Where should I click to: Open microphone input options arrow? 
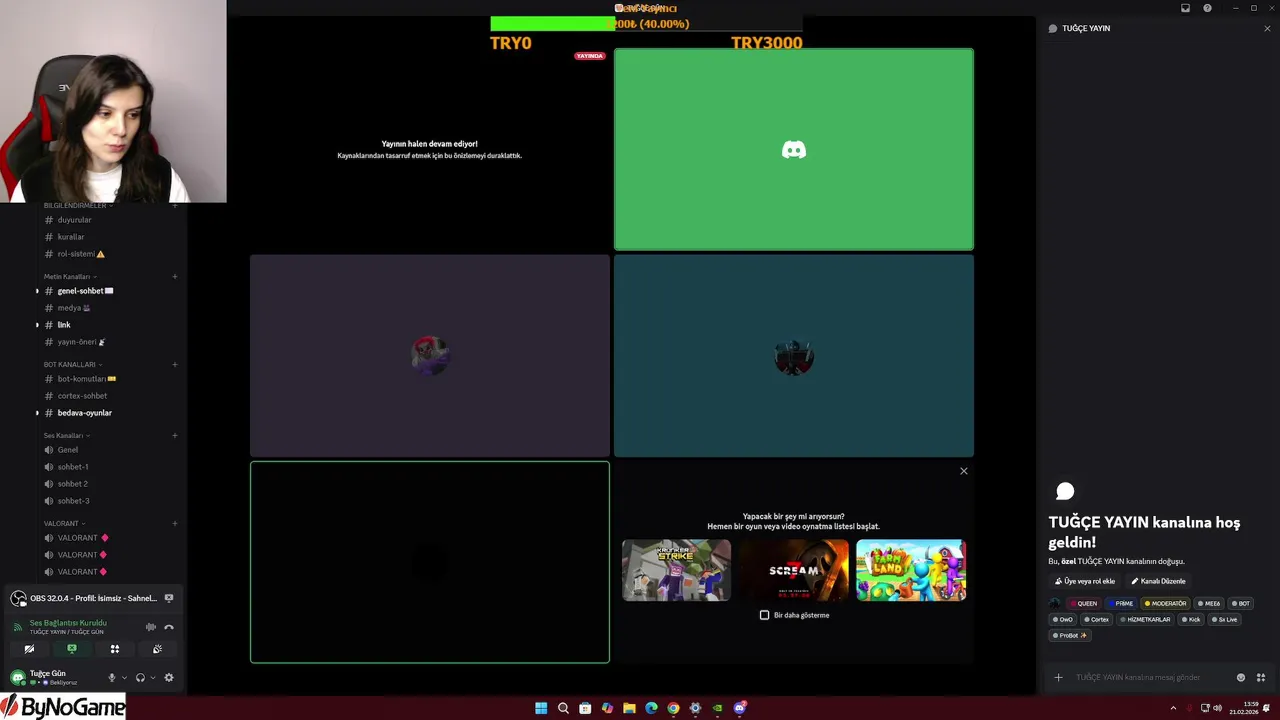click(124, 677)
